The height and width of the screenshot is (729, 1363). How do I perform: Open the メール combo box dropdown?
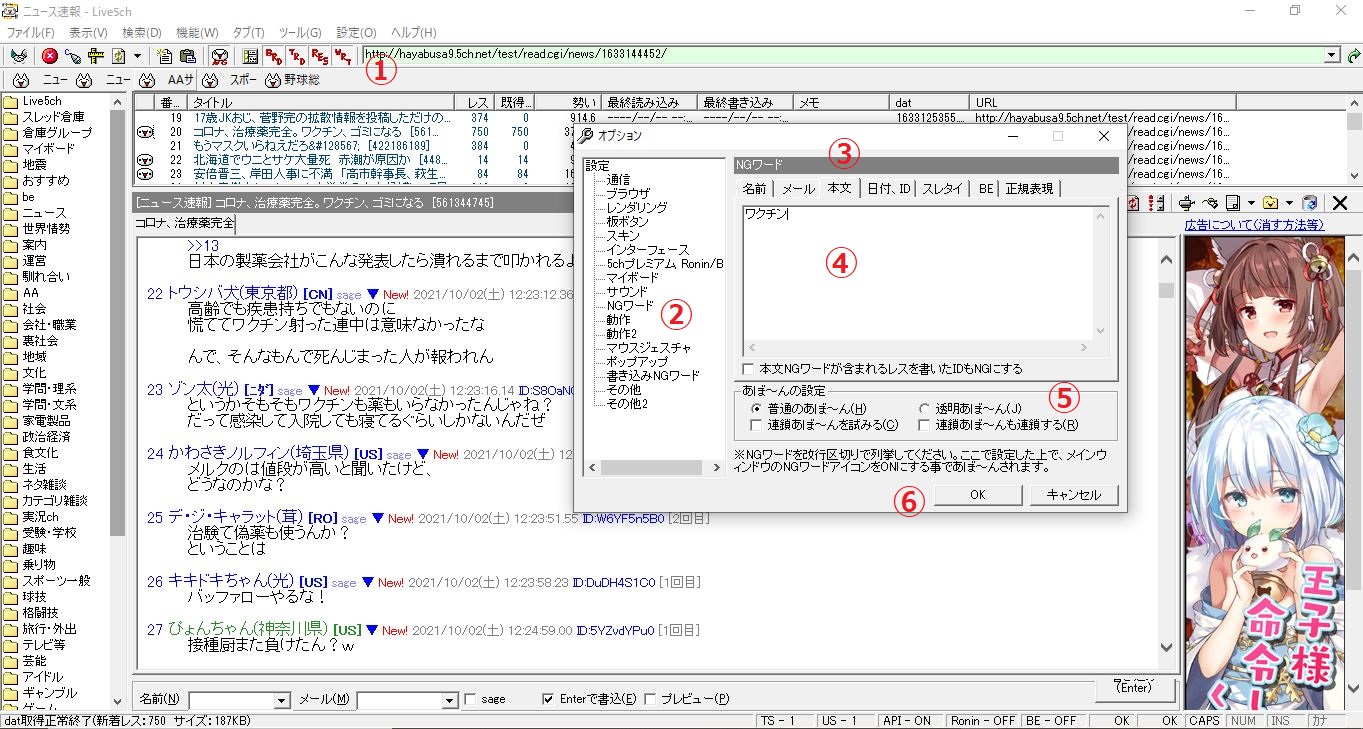[x=449, y=701]
